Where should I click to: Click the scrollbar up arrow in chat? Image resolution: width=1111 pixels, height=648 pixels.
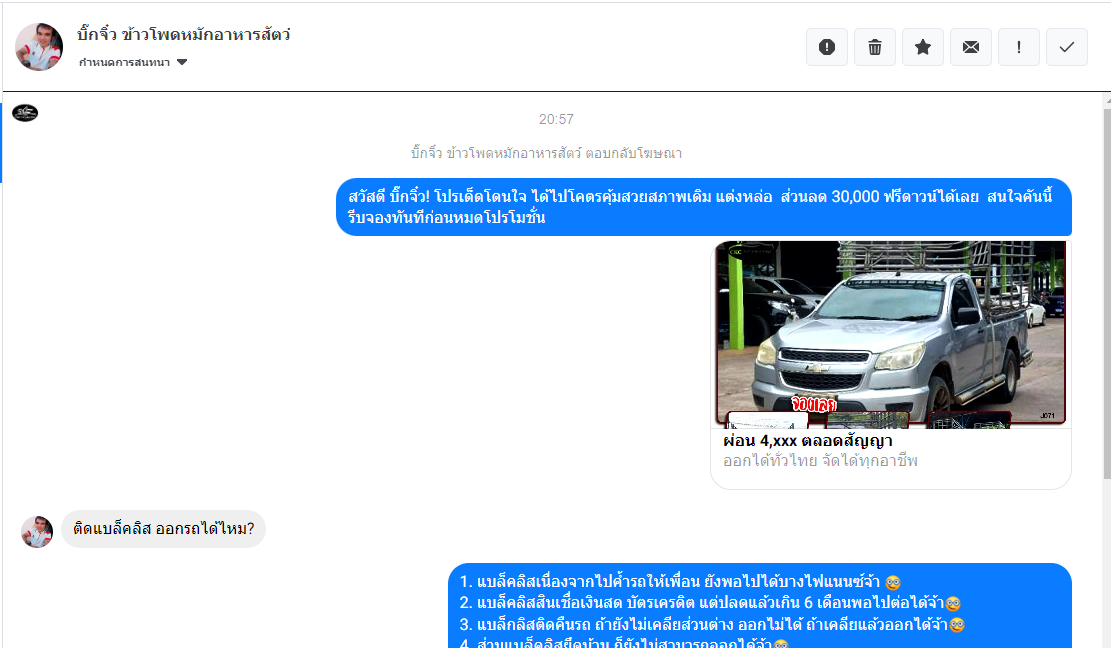pos(1104,102)
